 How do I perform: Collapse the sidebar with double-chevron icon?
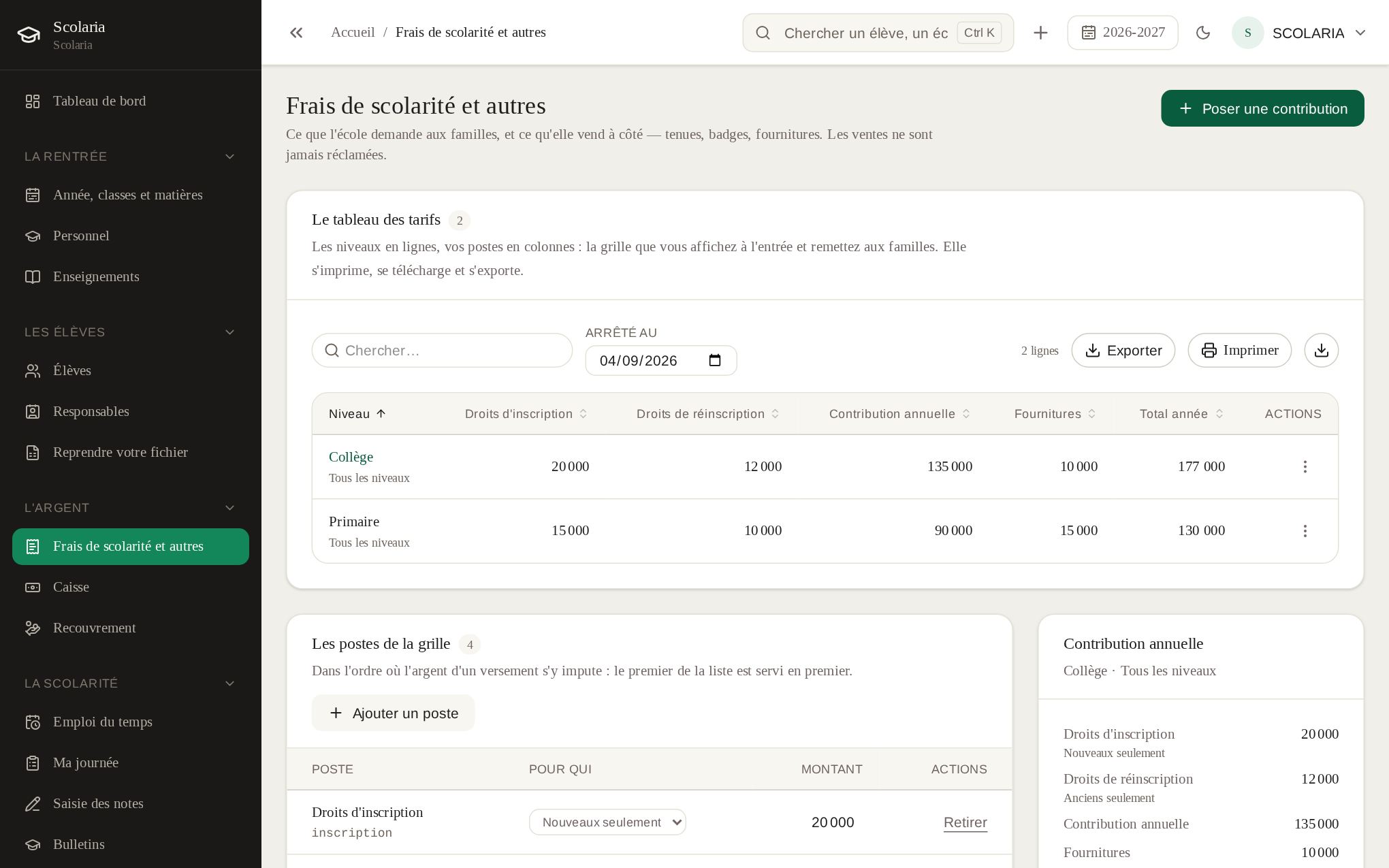296,33
